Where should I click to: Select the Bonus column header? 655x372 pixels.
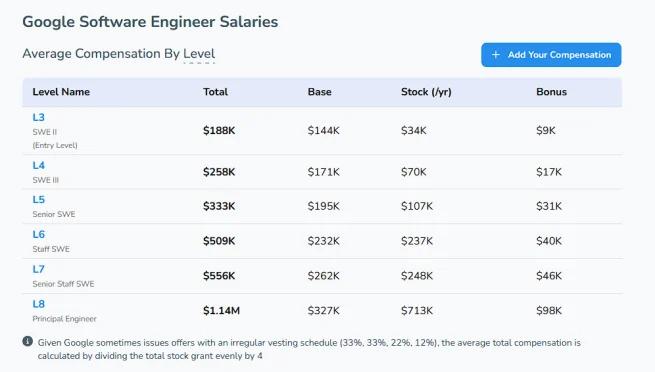(551, 92)
